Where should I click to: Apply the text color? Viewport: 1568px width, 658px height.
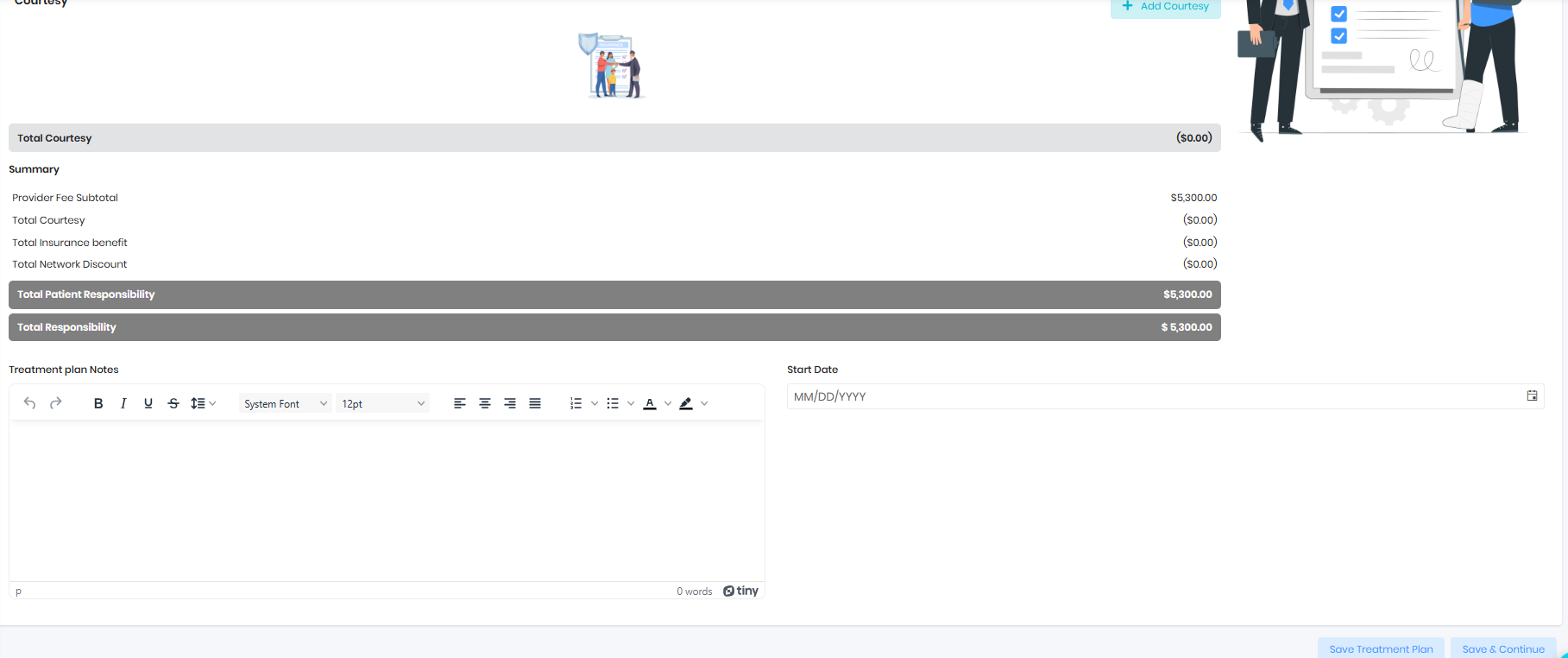pos(650,403)
